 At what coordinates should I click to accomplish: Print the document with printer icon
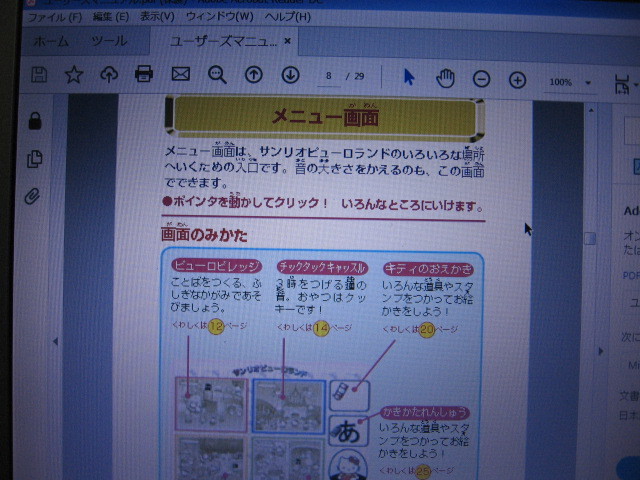point(144,74)
